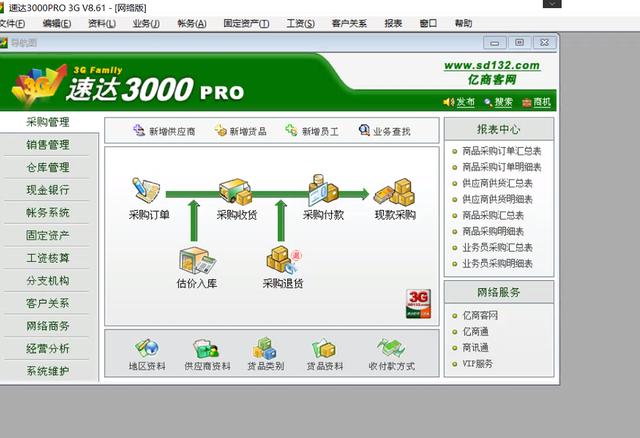The image size is (640, 438).
Task: Click the VIP服务 network service link
Action: coord(477,363)
